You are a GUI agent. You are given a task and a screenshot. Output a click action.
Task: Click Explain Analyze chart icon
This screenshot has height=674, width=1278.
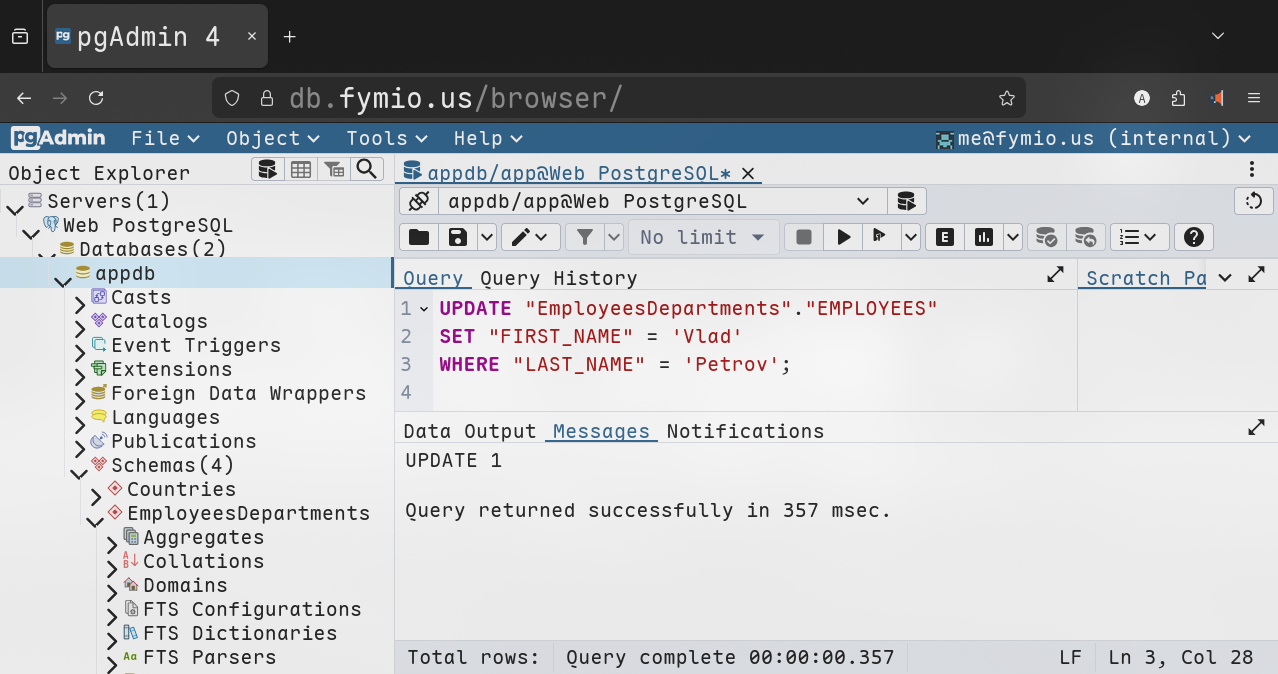(x=984, y=237)
